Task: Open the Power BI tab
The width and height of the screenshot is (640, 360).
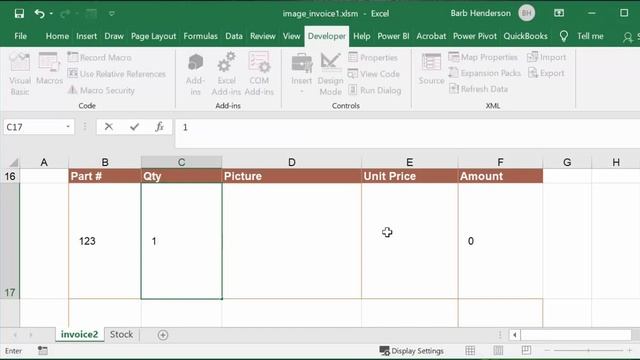Action: pos(393,36)
